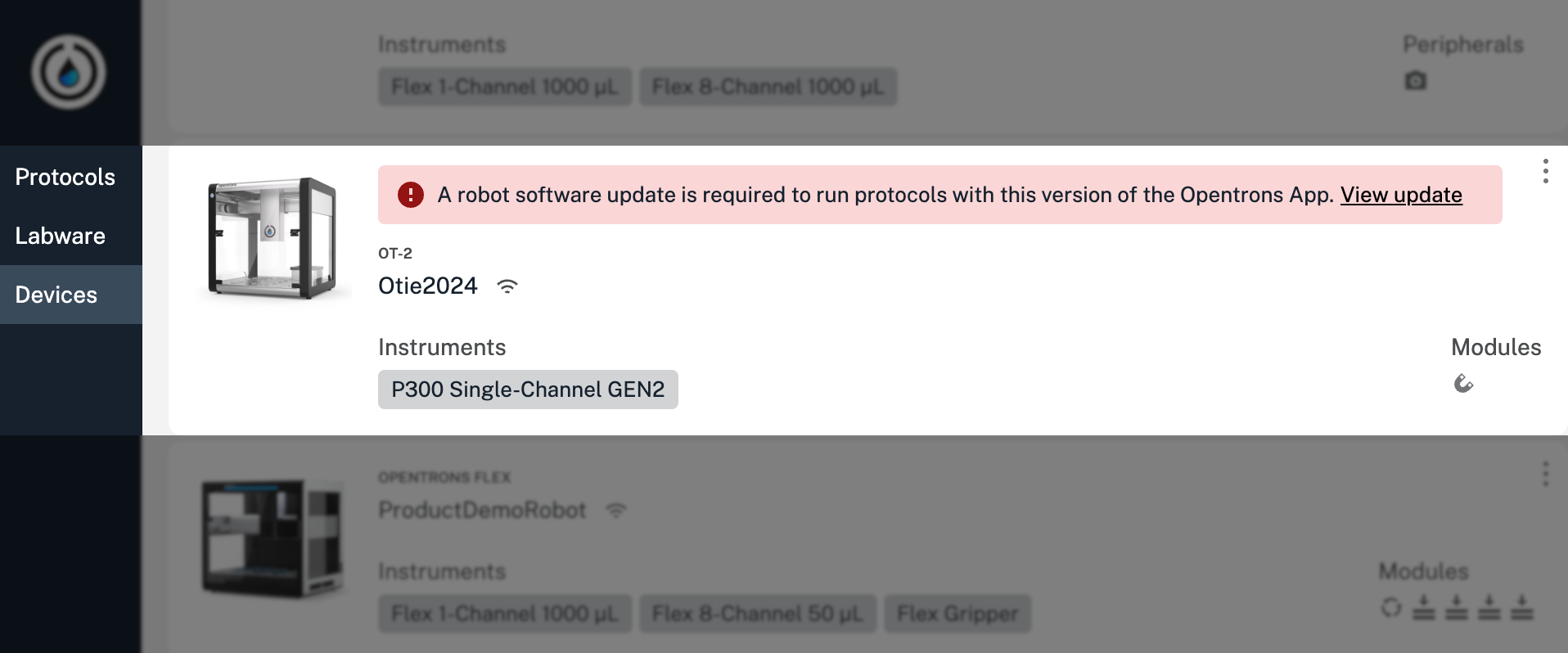Screen dimensions: 1568x653
Task: Select Devices in the sidebar
Action: tap(56, 295)
